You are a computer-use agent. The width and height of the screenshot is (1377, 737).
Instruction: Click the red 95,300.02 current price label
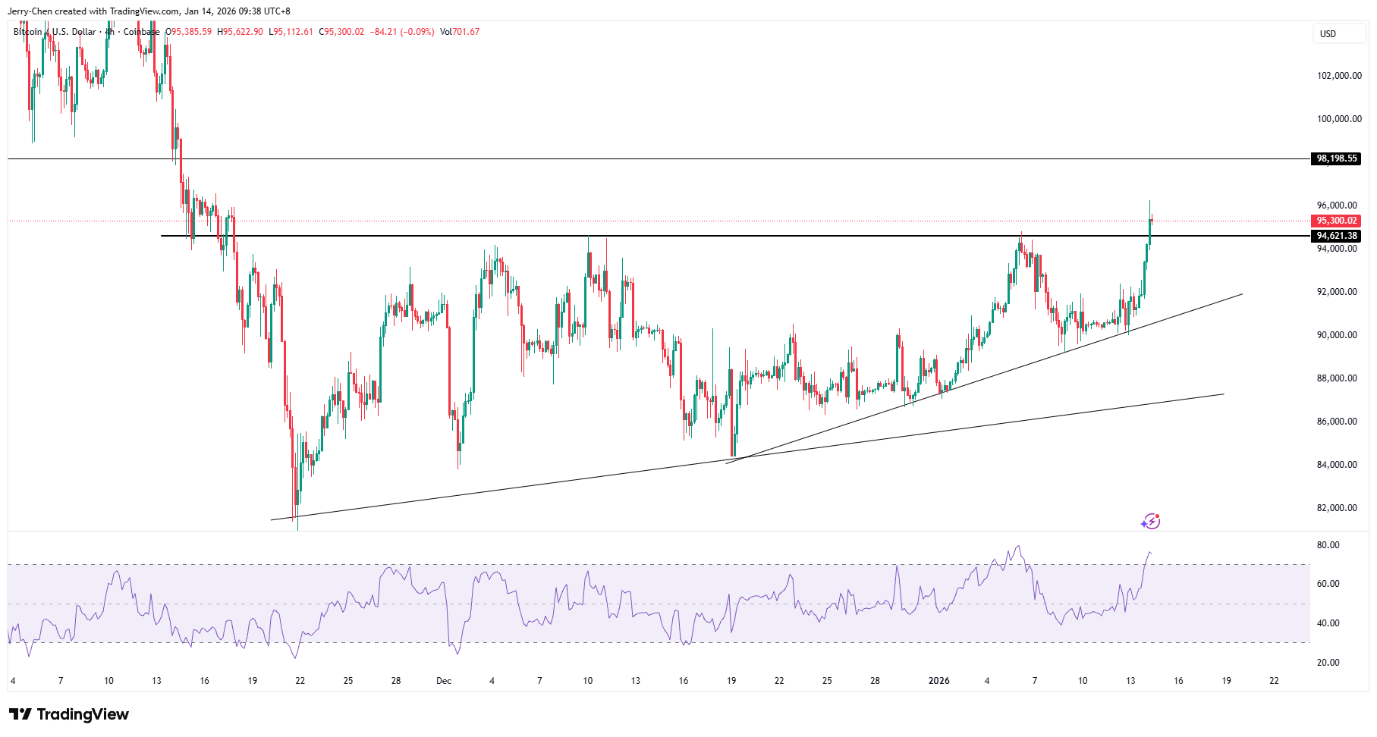(x=1336, y=221)
